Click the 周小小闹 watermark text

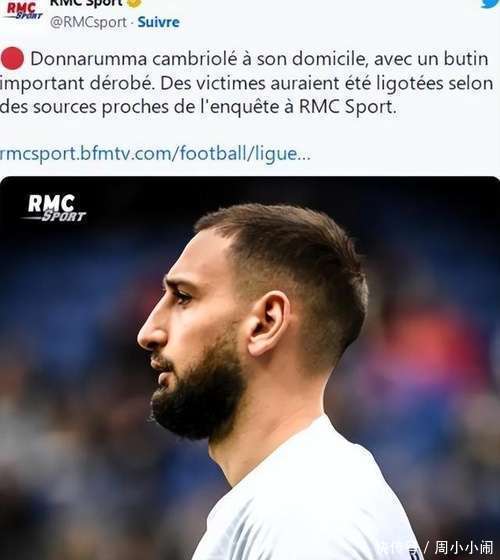tap(464, 548)
